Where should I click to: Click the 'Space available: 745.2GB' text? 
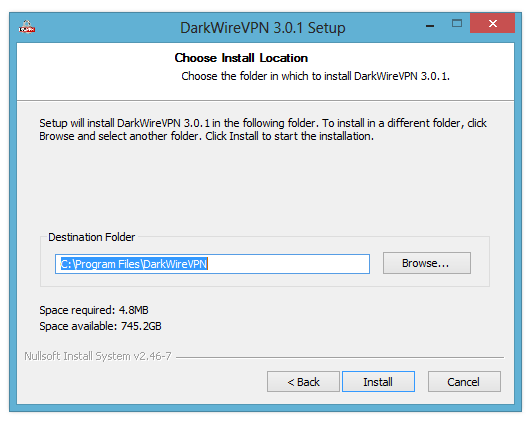pyautogui.click(x=100, y=326)
